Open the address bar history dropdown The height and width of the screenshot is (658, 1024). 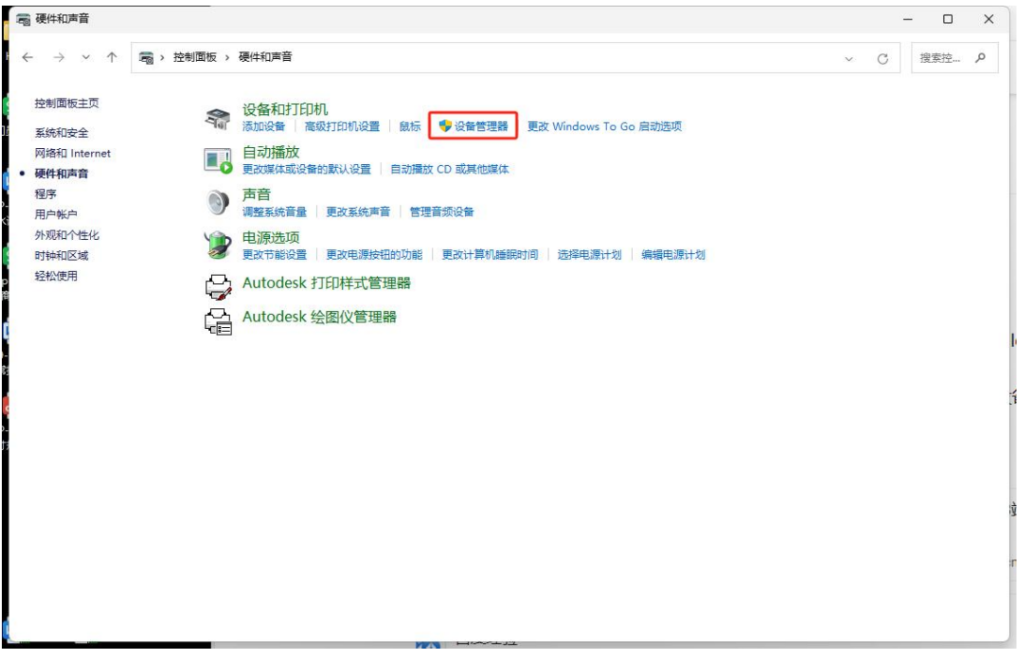[x=849, y=58]
